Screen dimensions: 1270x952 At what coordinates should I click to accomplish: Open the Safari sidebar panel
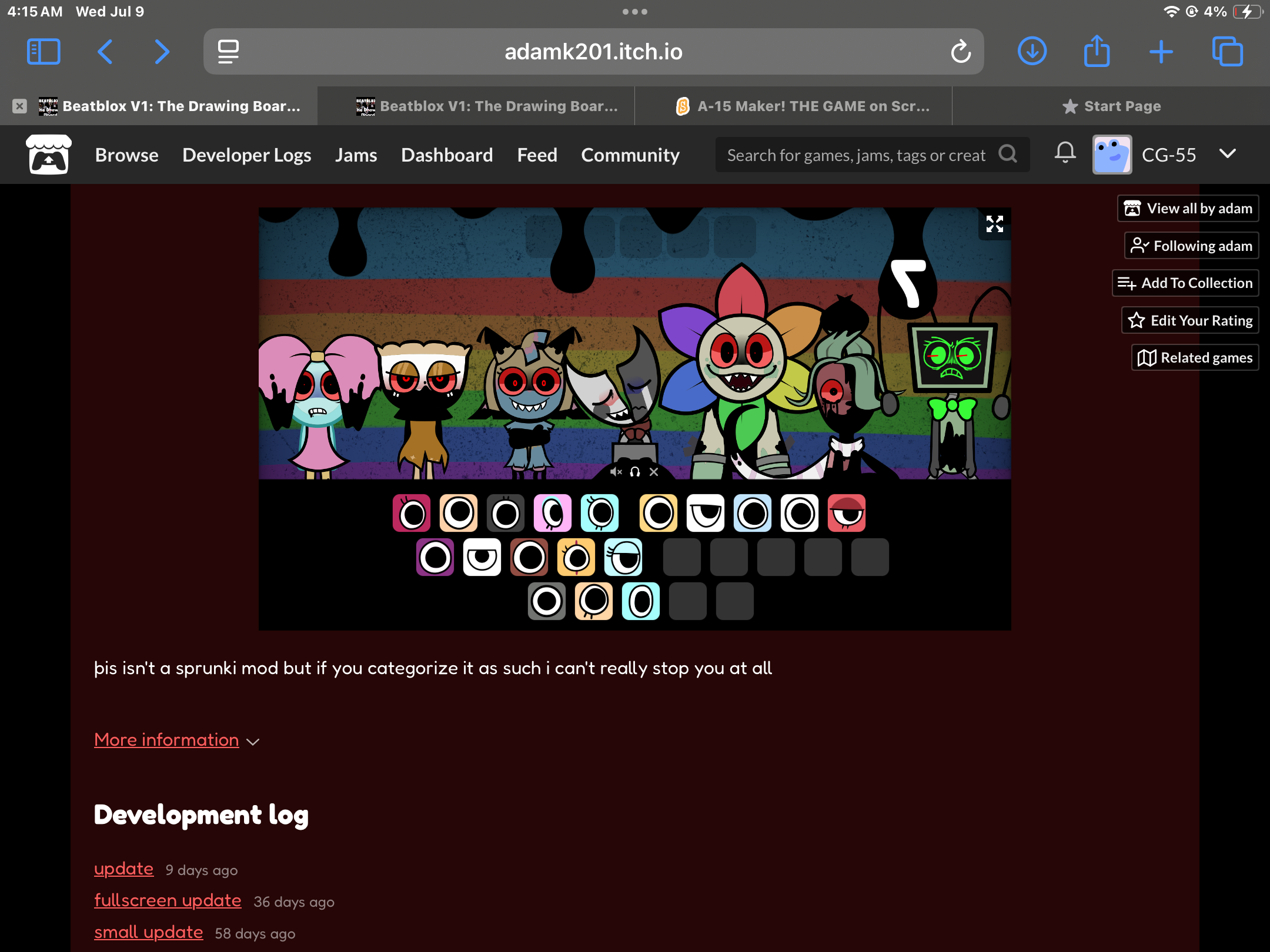tap(44, 52)
